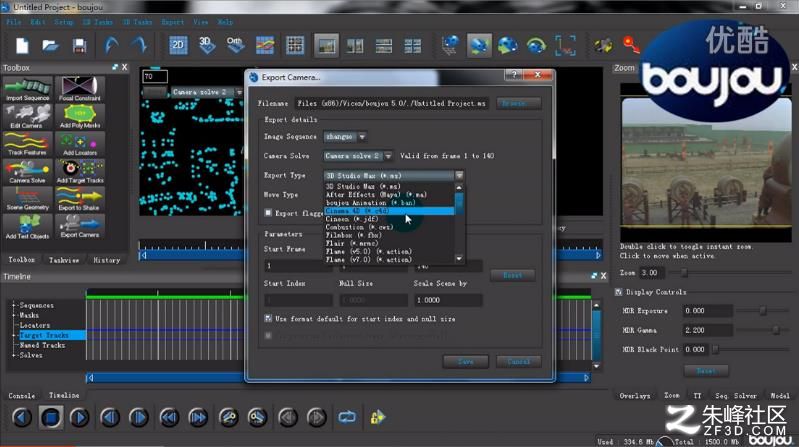Open project using the folder icon
Viewport: 799px width, 447px height.
point(50,46)
